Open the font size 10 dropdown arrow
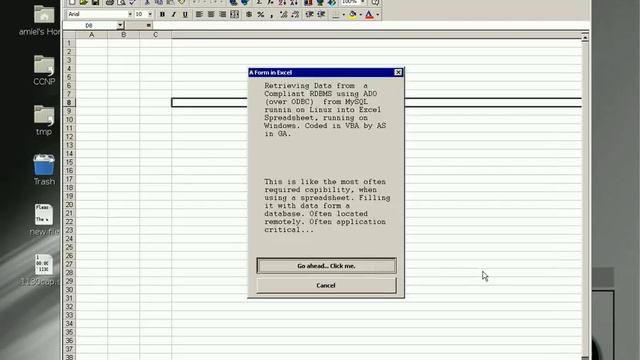Viewport: 640px width, 360px height. (150, 14)
